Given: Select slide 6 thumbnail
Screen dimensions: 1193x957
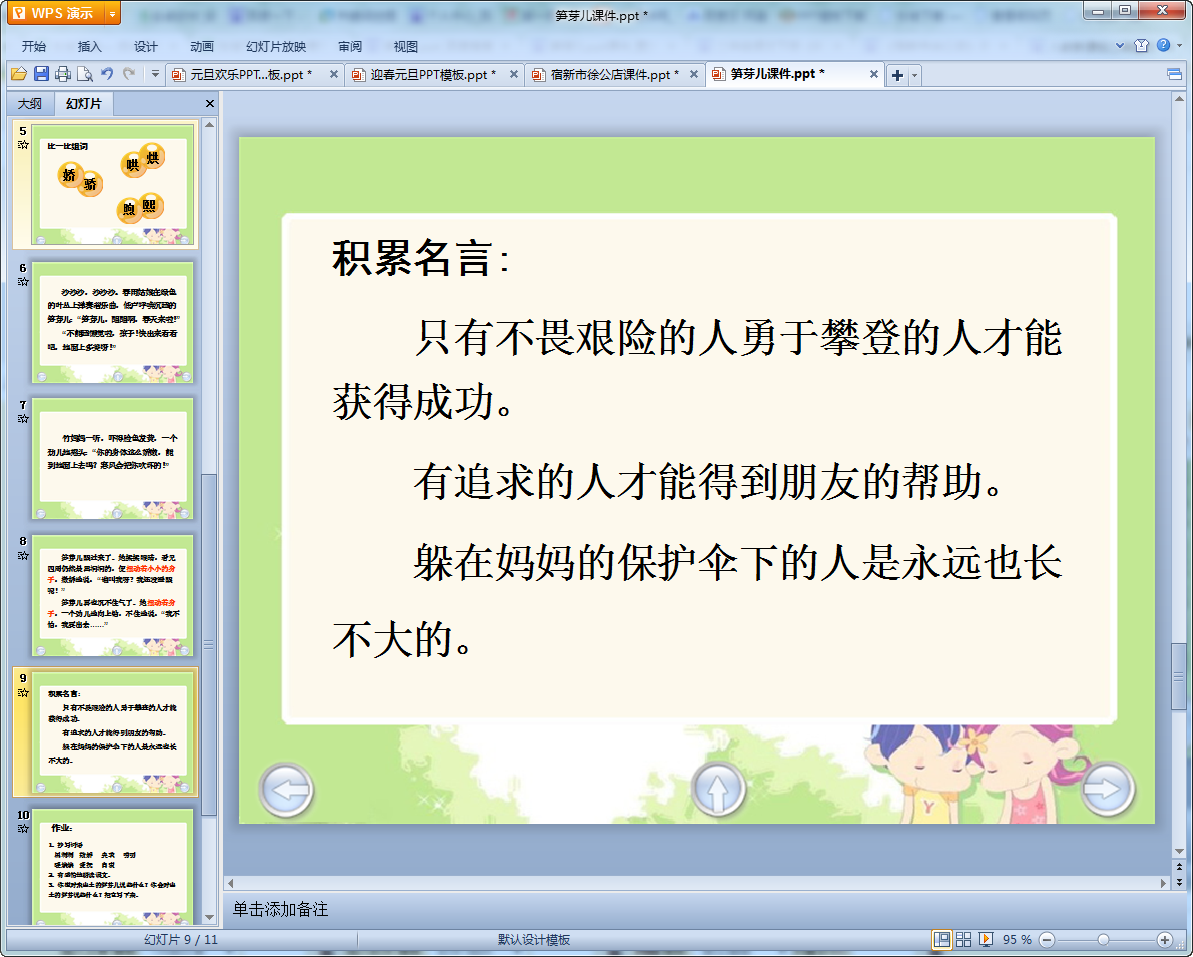Looking at the screenshot, I should pyautogui.click(x=113, y=322).
